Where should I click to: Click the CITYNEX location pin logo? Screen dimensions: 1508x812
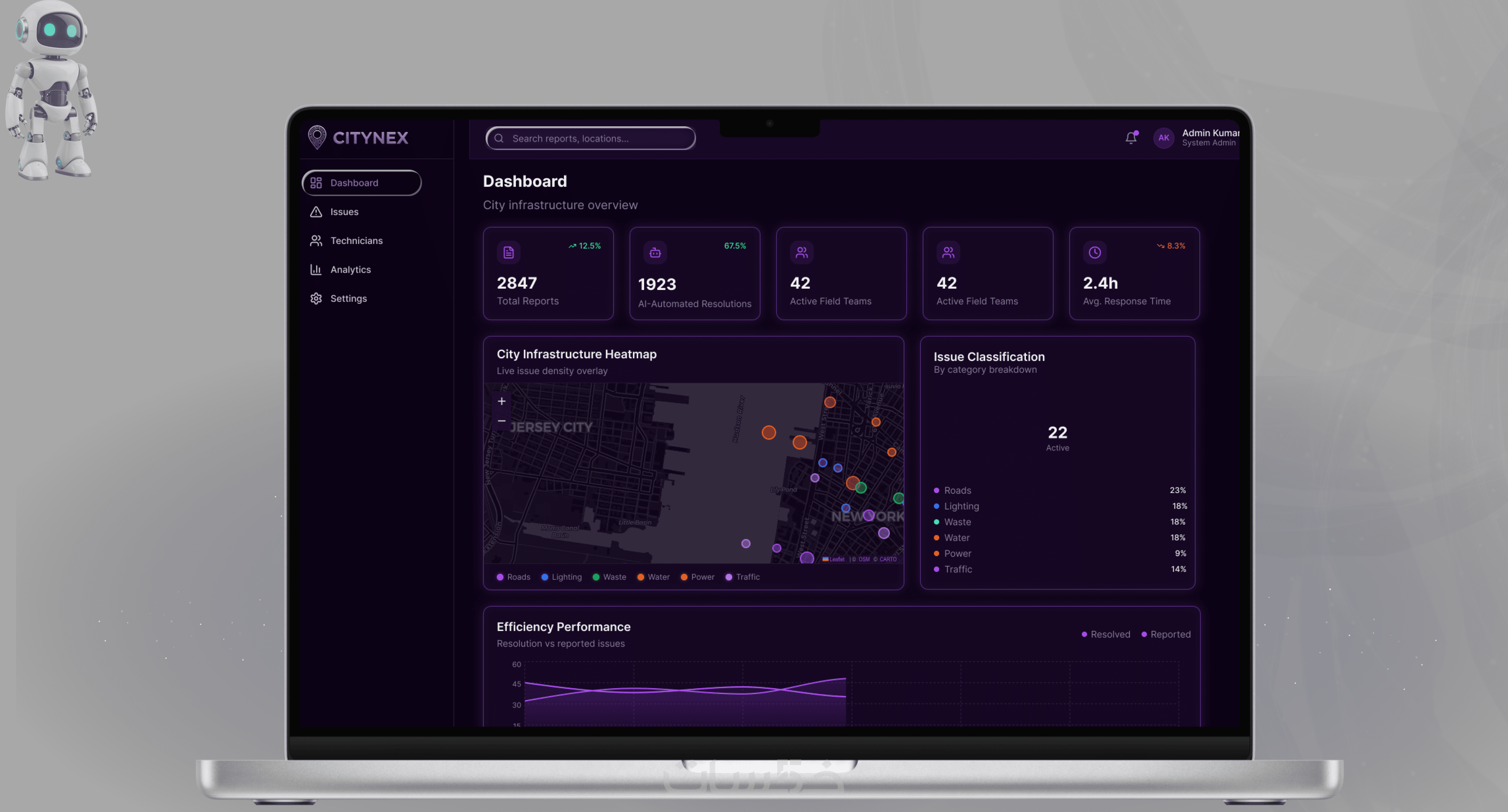tap(317, 138)
